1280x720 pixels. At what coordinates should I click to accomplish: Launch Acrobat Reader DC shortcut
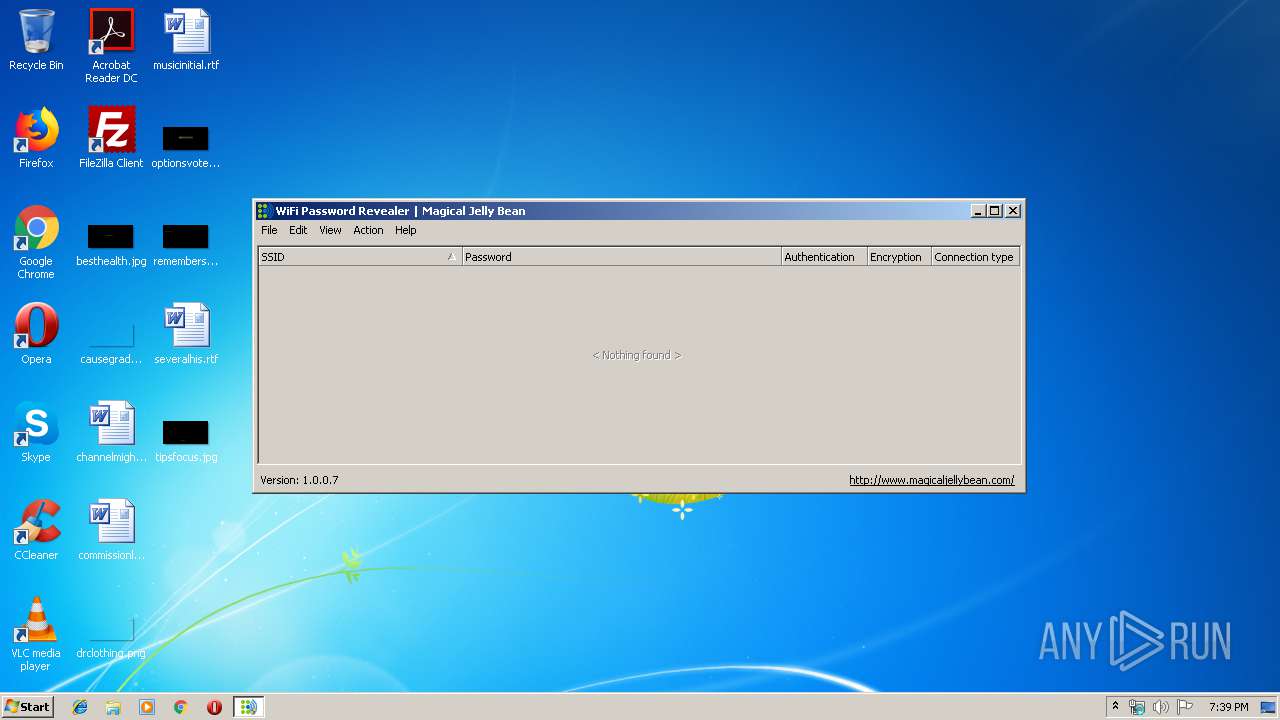[x=111, y=46]
